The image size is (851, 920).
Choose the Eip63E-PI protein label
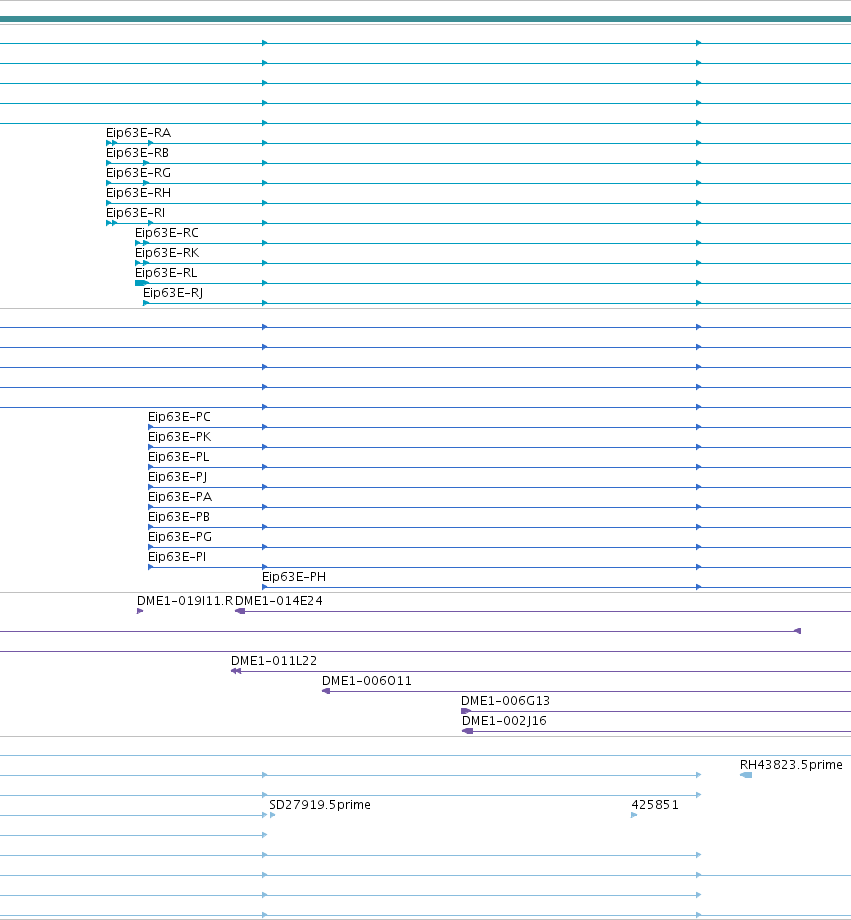tap(177, 557)
